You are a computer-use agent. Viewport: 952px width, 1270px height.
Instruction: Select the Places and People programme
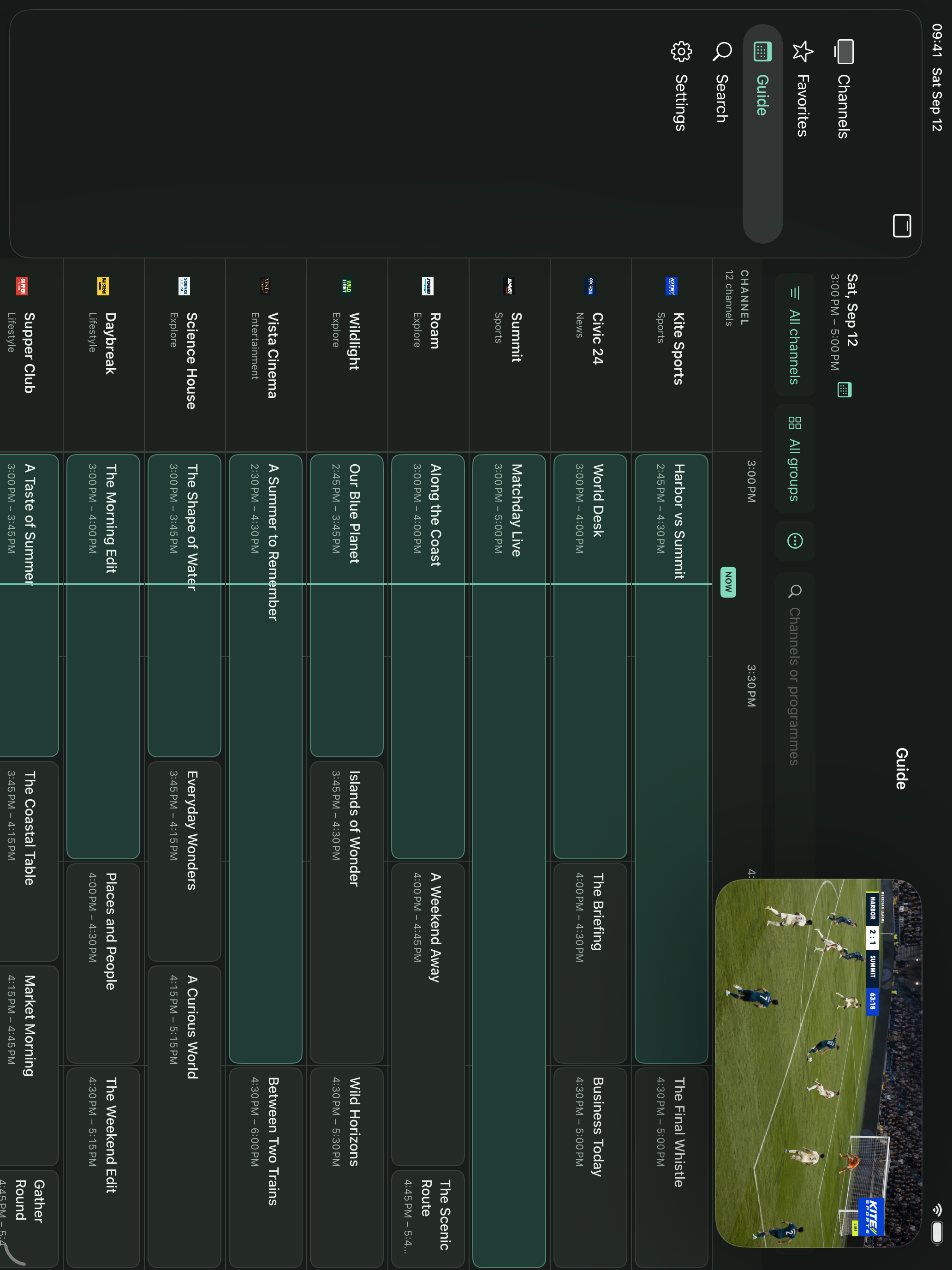103,964
